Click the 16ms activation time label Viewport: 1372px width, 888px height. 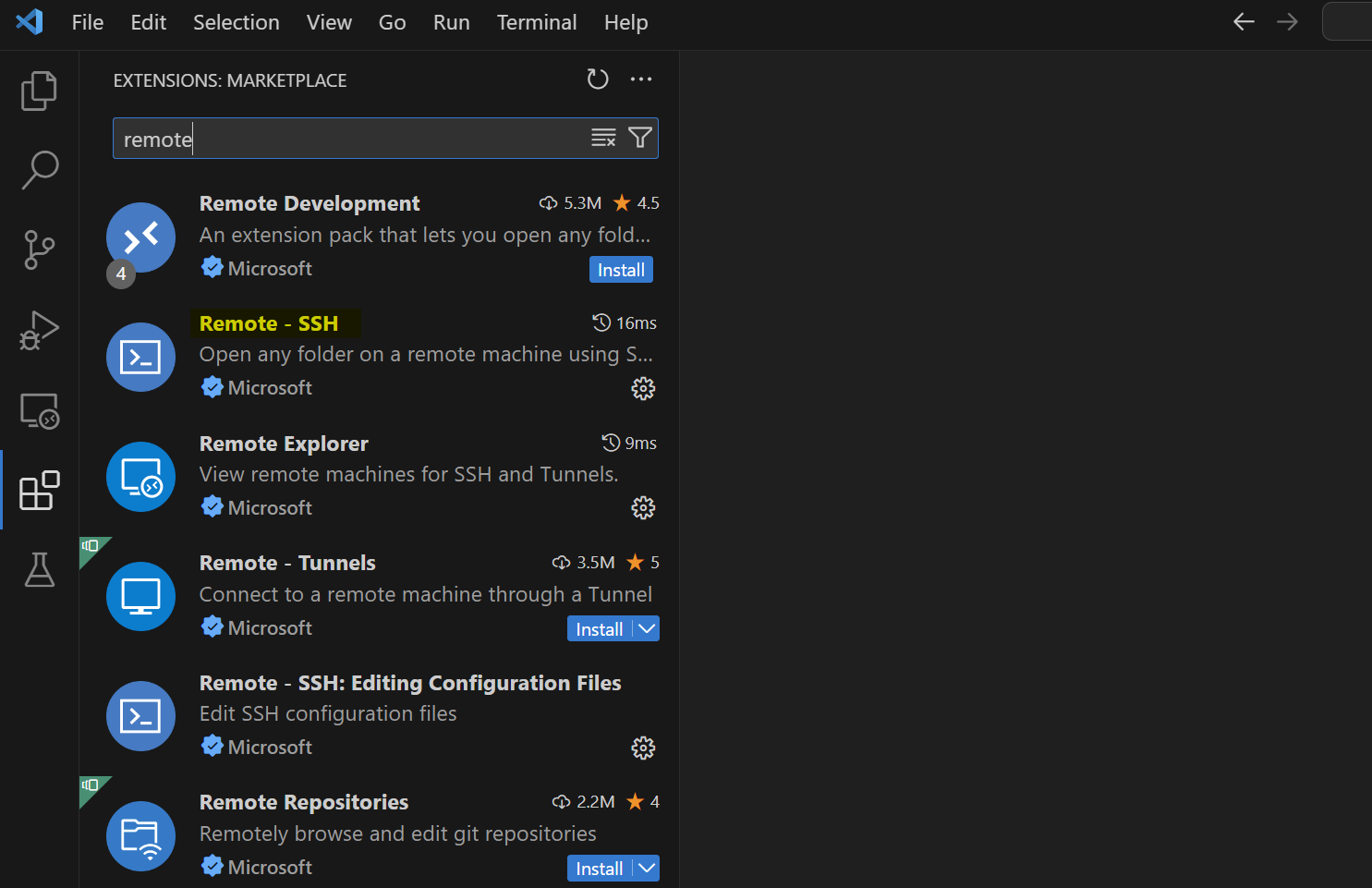pos(625,323)
